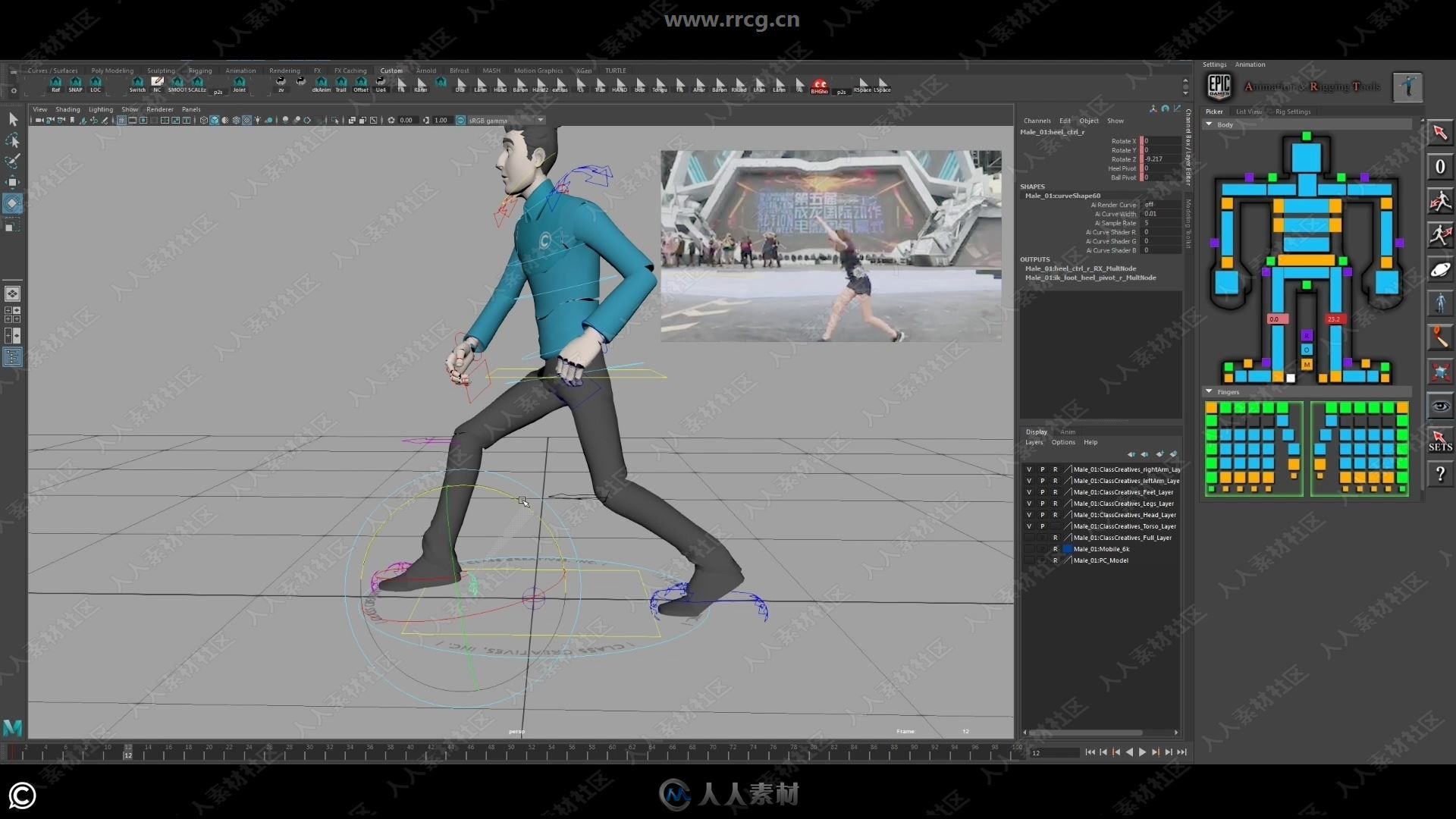1456x819 pixels.
Task: Click the Male_01:Mobile_6k blue color swatch
Action: coord(1067,549)
